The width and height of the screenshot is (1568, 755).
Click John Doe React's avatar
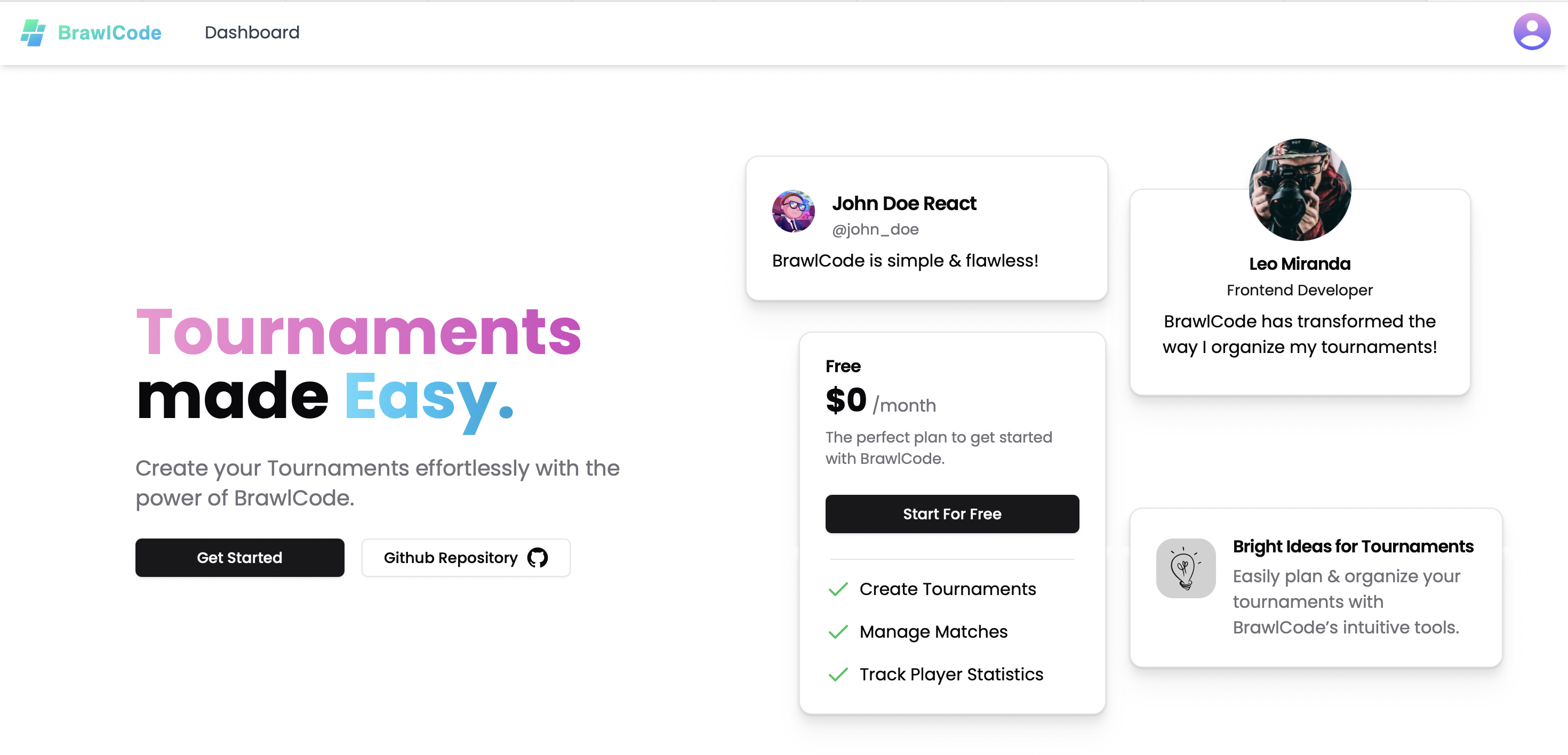[793, 211]
